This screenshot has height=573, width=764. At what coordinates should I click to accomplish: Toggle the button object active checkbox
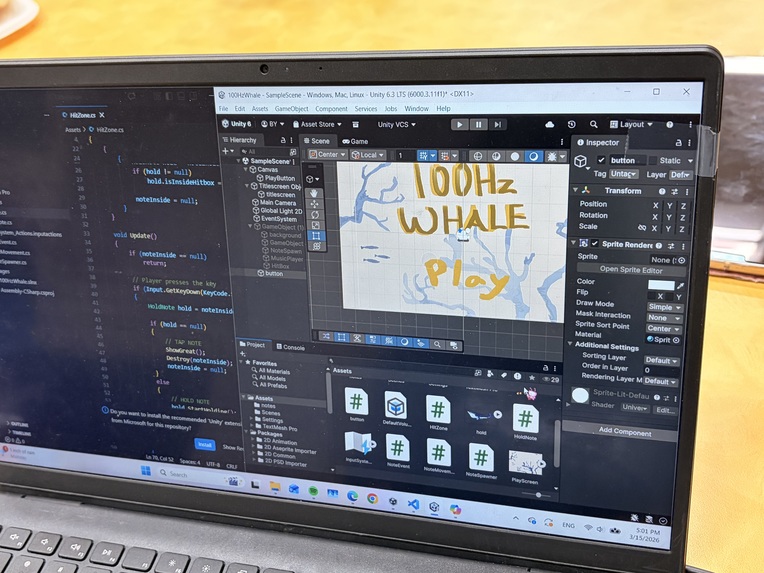pos(601,160)
